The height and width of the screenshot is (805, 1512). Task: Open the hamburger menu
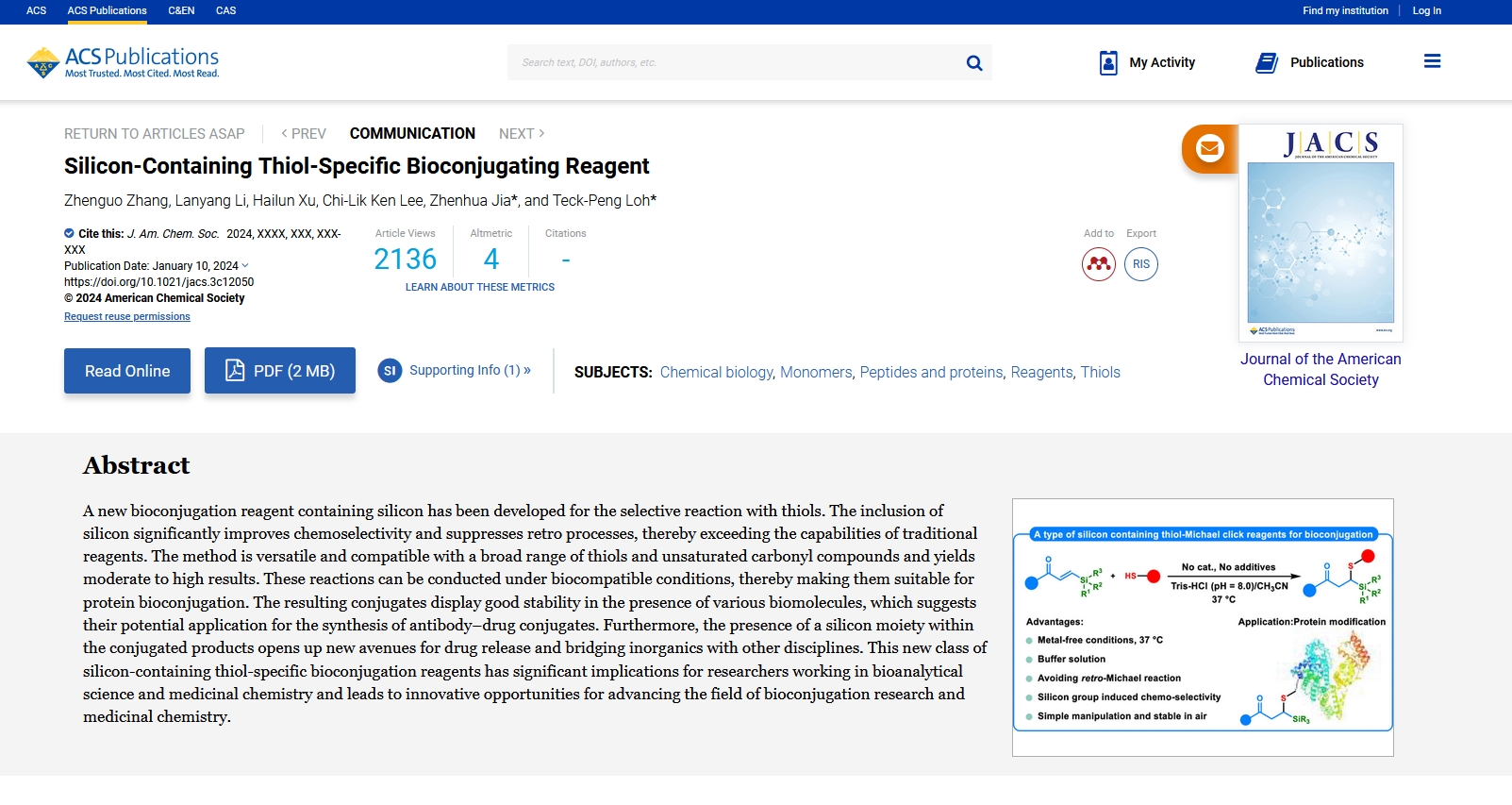[x=1432, y=61]
